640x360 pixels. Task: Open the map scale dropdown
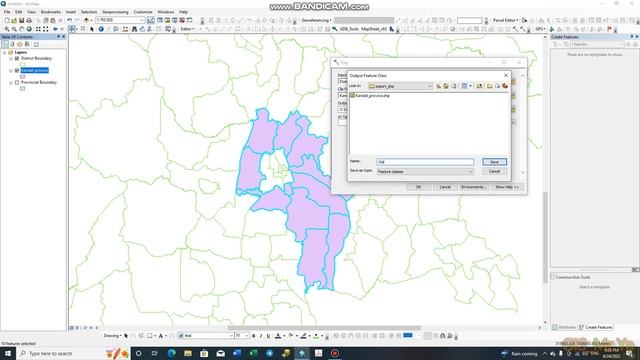pyautogui.click(x=142, y=20)
